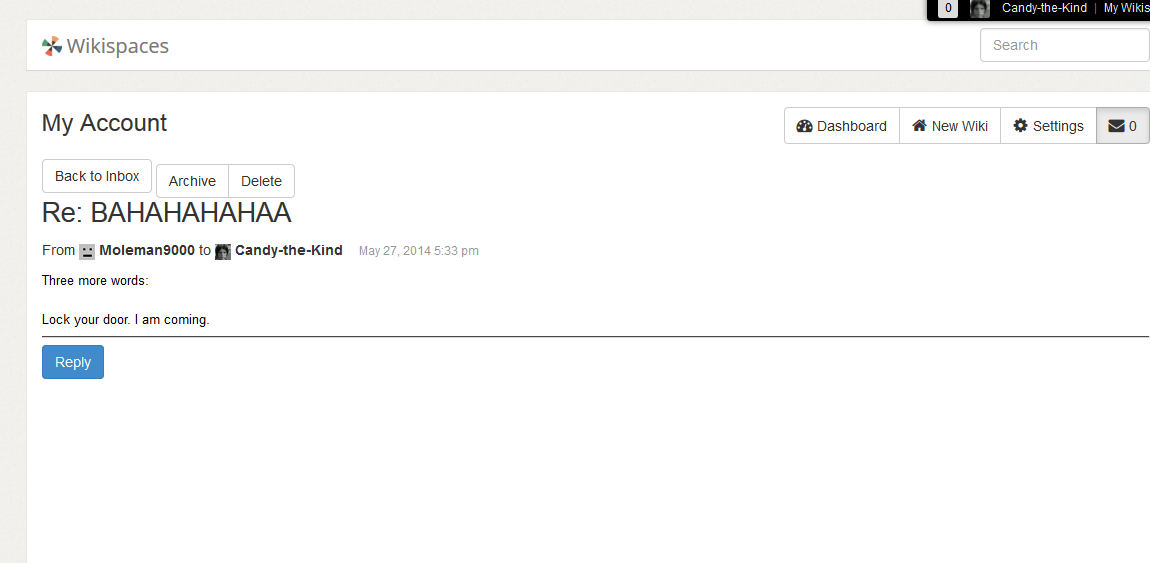Reply to Moleman9000's message

coord(73,362)
